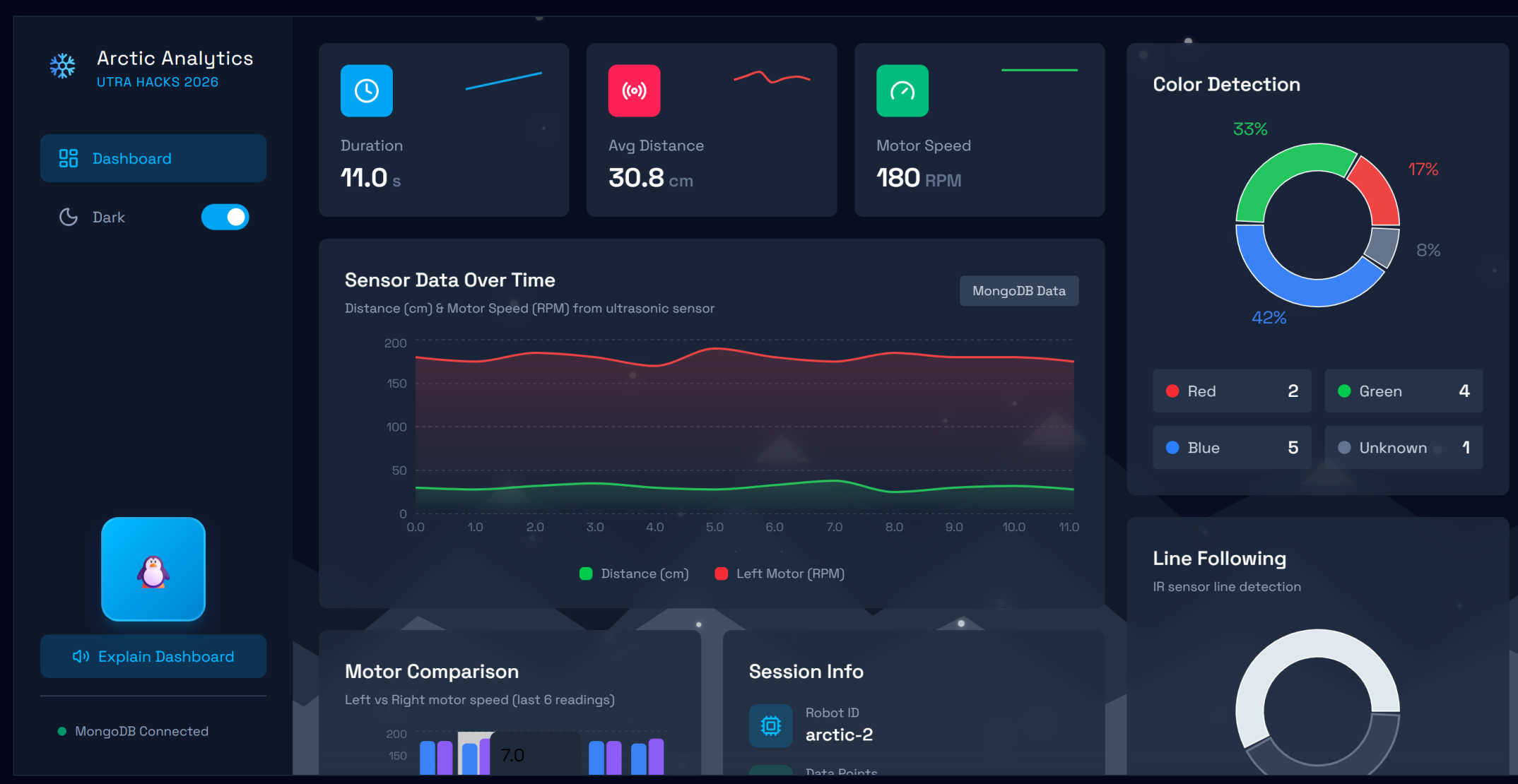
Task: Click the Dashboard grid icon in sidebar
Action: [69, 158]
